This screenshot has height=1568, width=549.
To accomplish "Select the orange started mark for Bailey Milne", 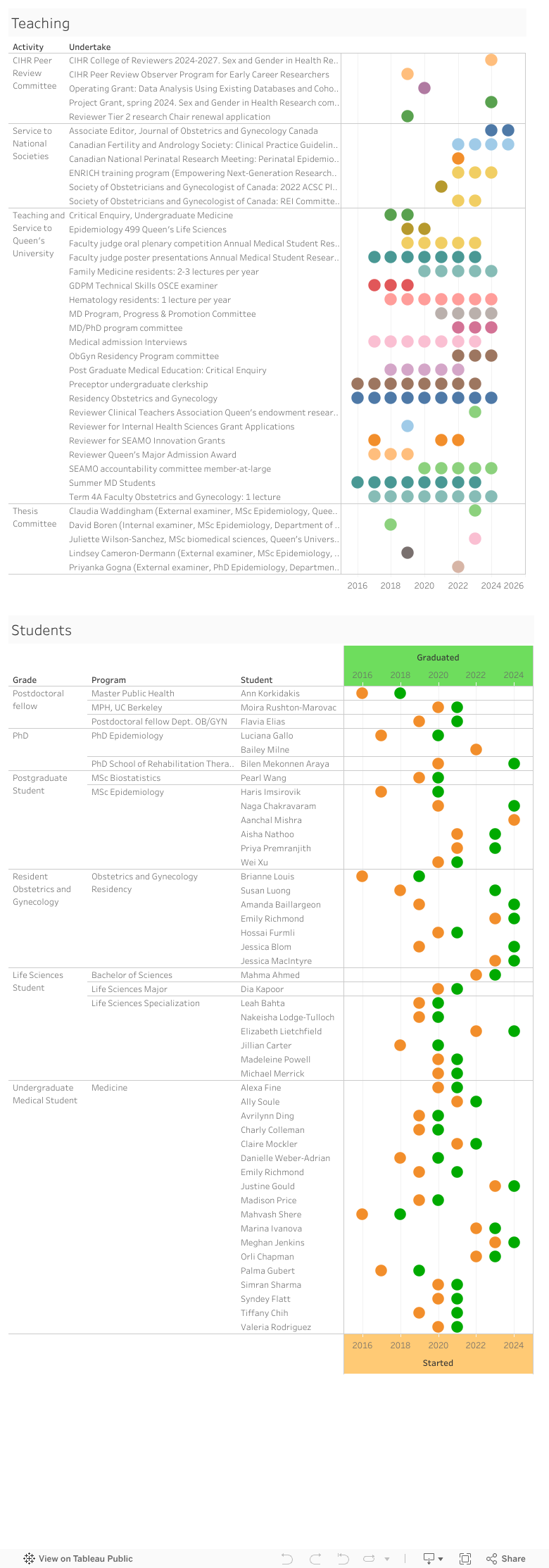I will coord(476,750).
